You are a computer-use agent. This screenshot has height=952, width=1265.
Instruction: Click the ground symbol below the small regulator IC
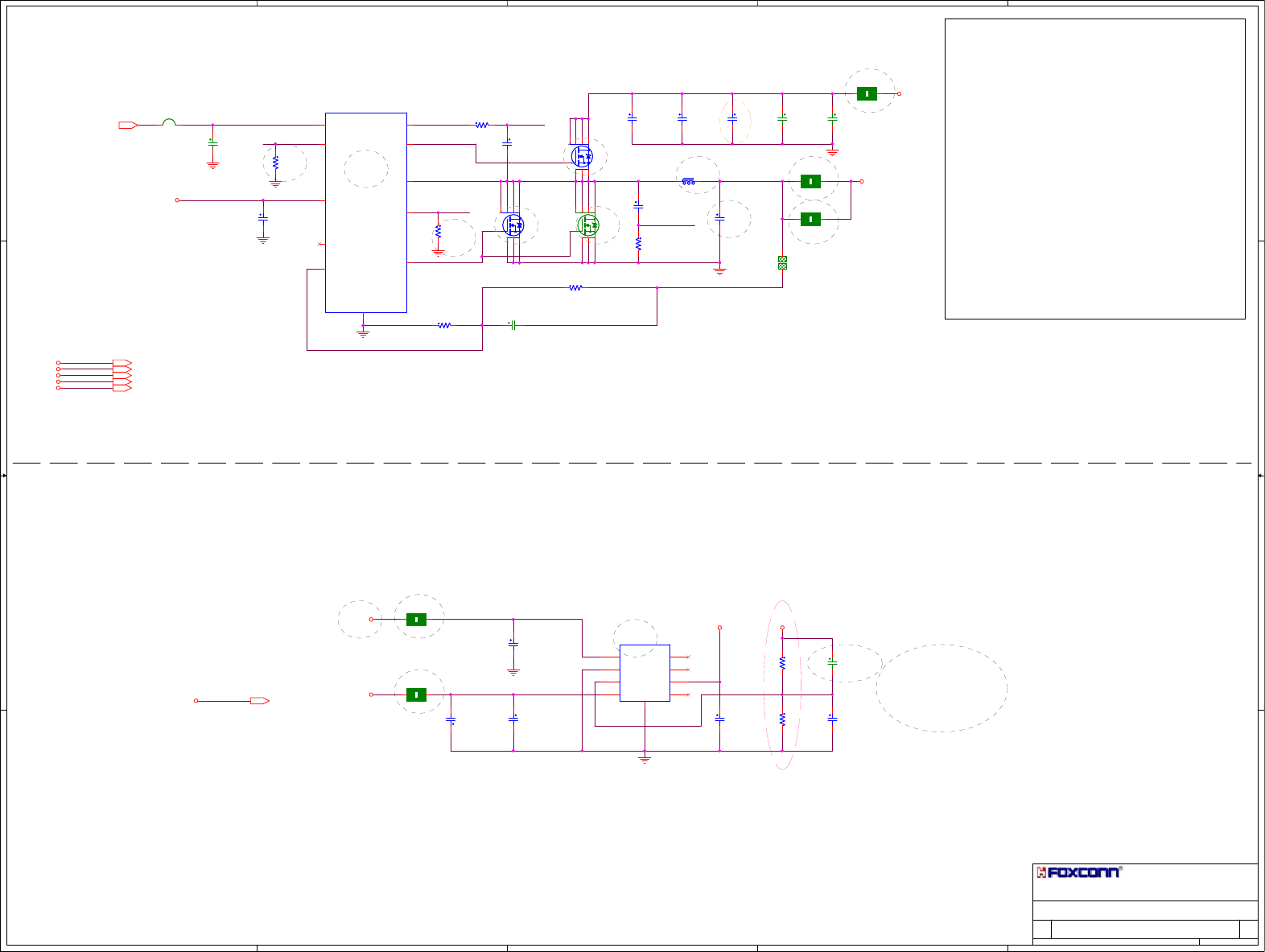click(645, 758)
